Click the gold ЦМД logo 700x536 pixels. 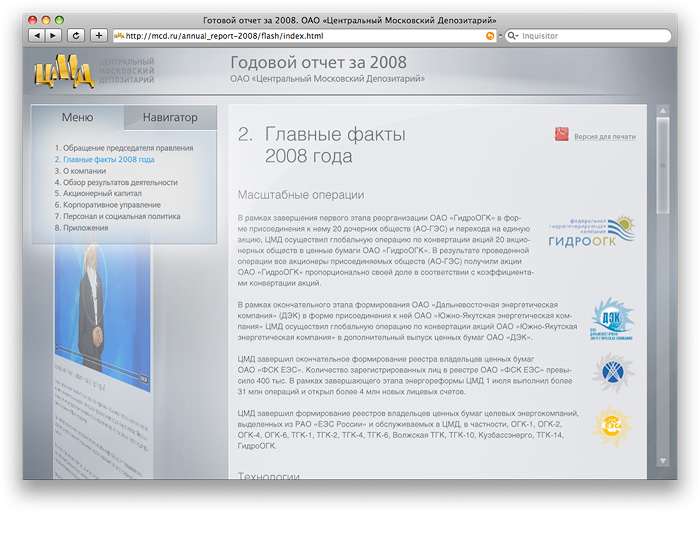(64, 71)
